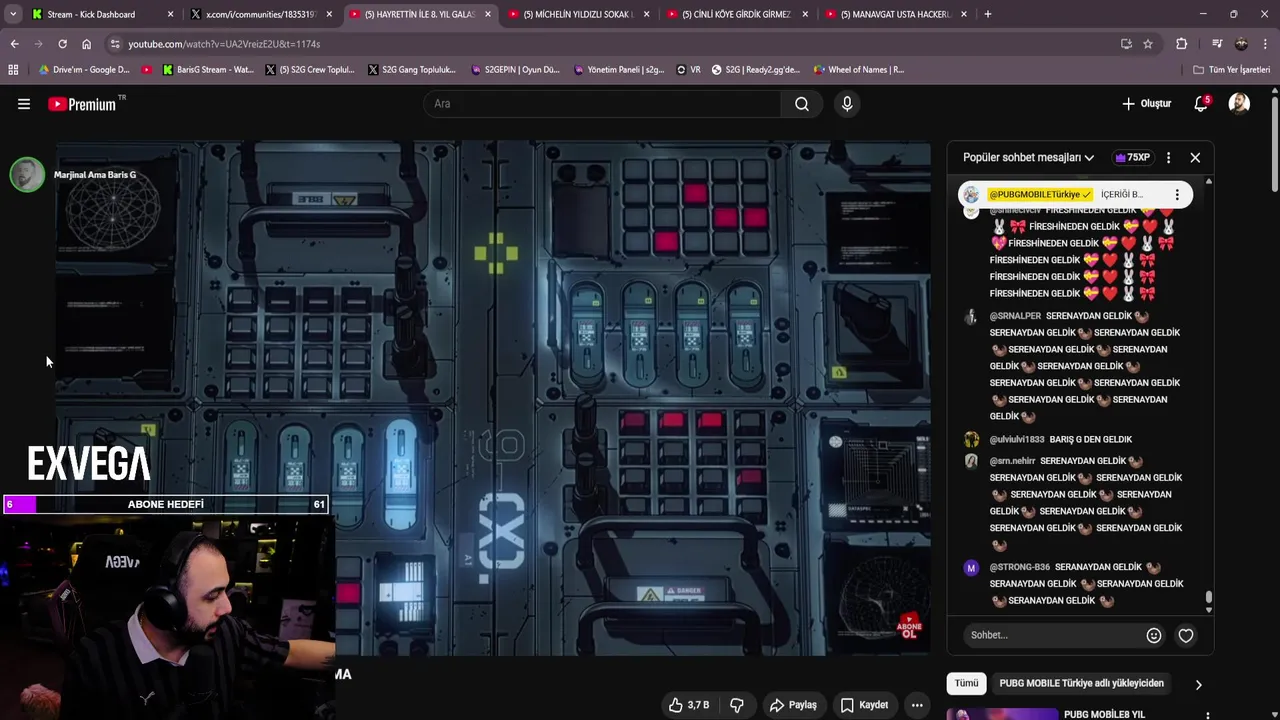Viewport: 1280px width, 720px height.
Task: Go to browser home page
Action: click(86, 44)
